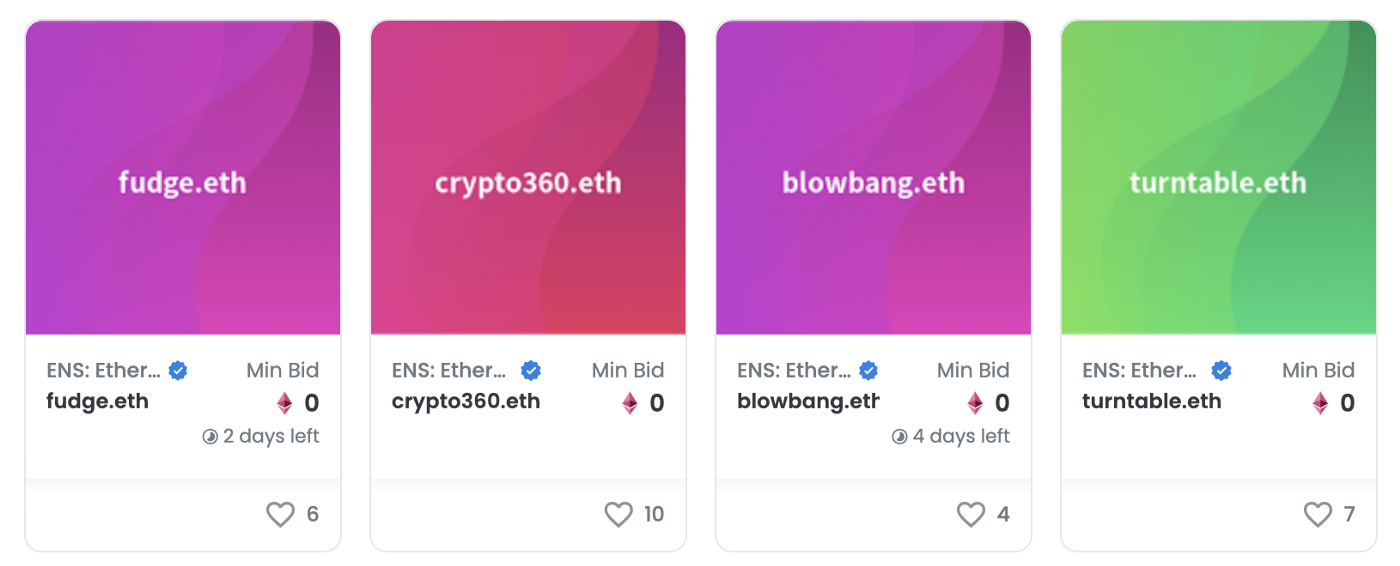Screen dimensions: 1400x566
Task: Favorite crypto360.eth using the heart icon
Action: [x=619, y=514]
